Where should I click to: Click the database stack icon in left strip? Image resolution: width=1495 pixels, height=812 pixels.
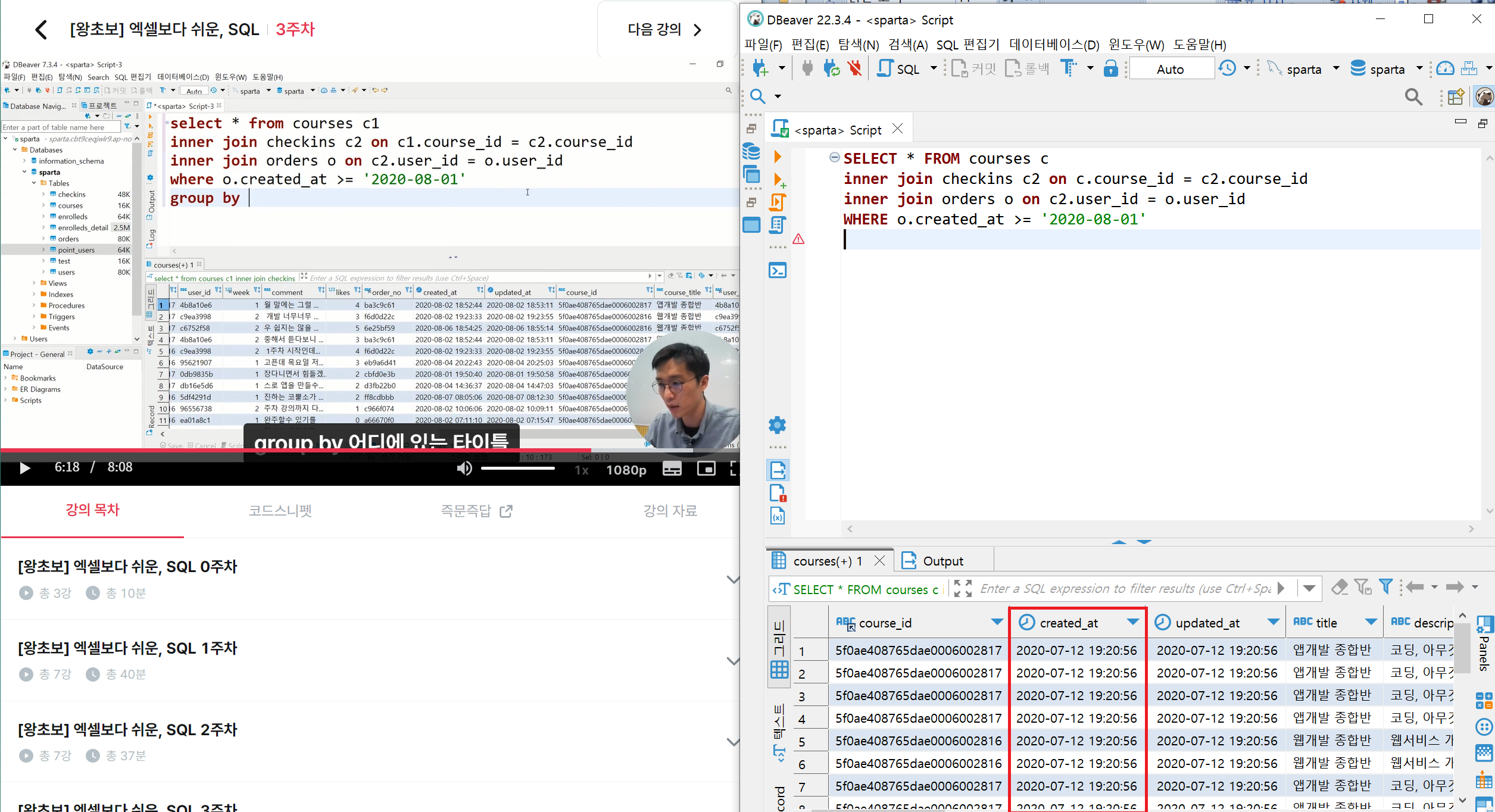pyautogui.click(x=751, y=151)
